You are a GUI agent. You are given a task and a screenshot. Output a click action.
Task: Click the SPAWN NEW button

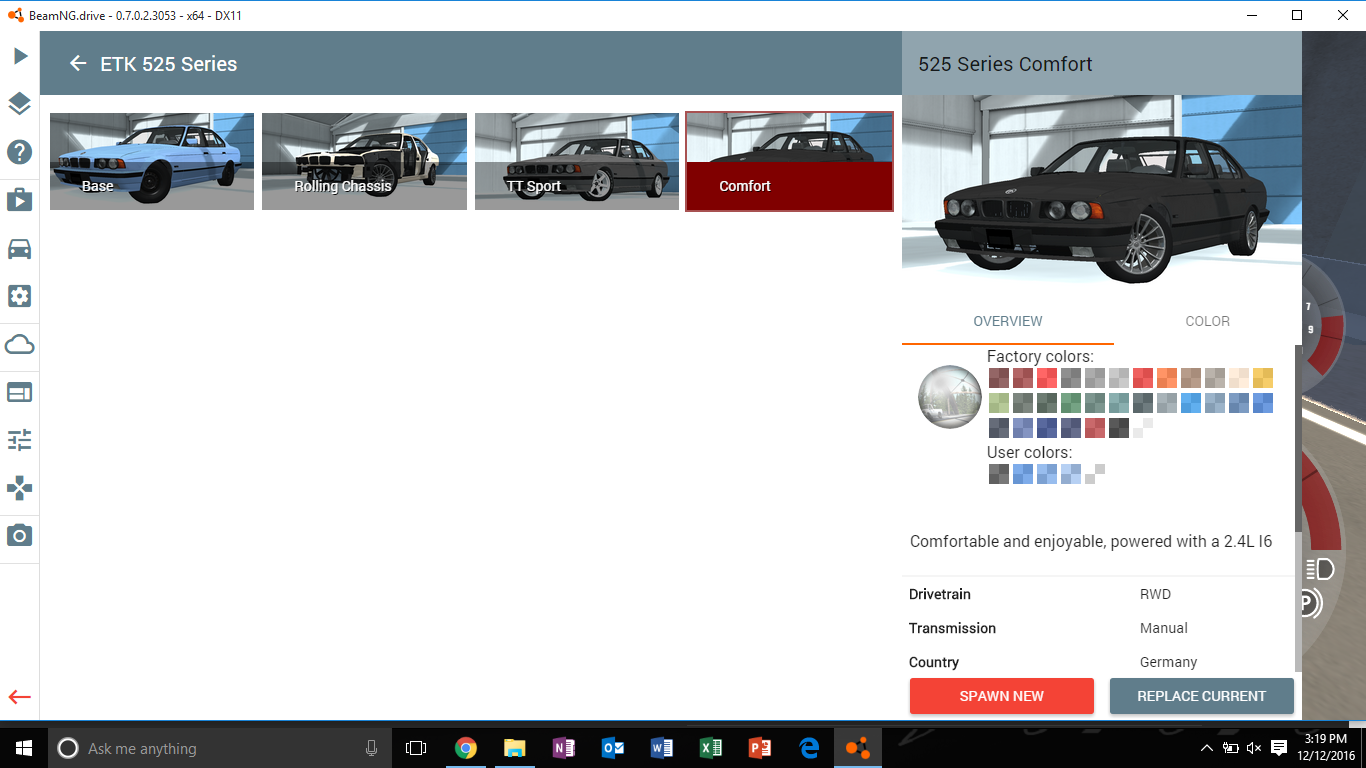click(1002, 696)
